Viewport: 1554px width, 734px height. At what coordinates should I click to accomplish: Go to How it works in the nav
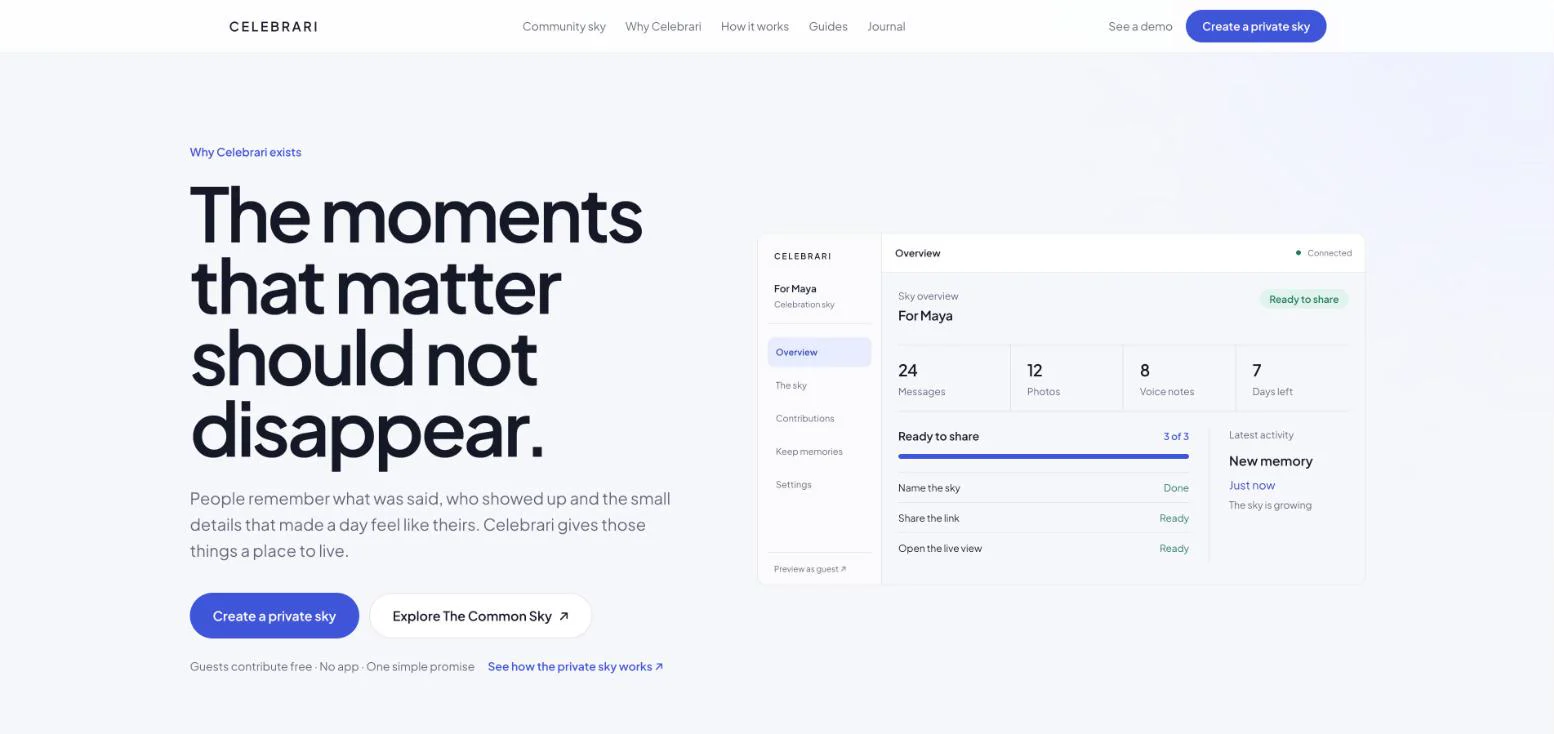point(755,26)
